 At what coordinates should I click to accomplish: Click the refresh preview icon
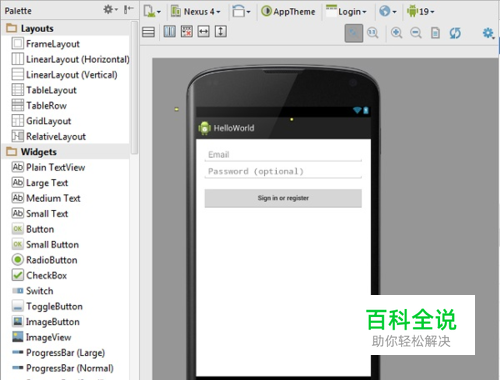pyautogui.click(x=455, y=33)
